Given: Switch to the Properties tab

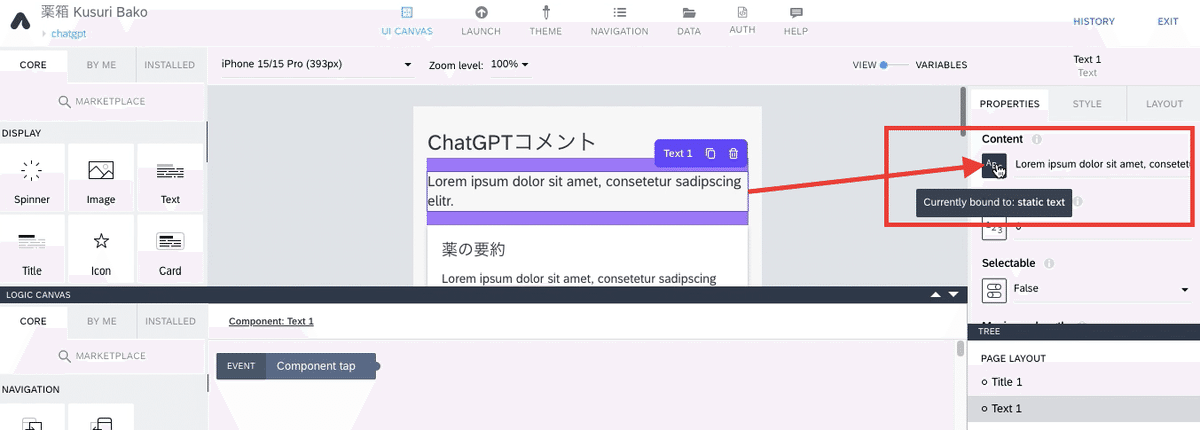Looking at the screenshot, I should pos(1009,104).
